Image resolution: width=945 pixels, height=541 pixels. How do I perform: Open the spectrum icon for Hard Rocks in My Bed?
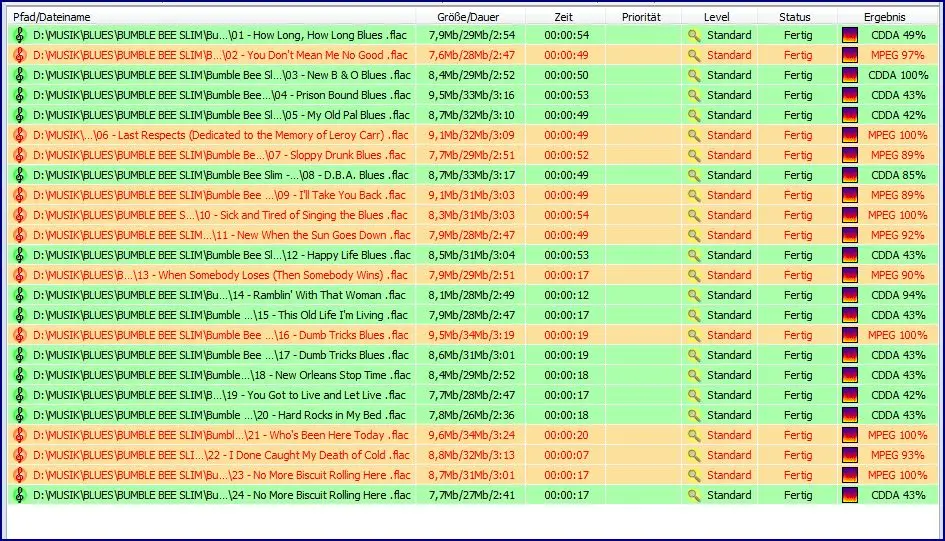[x=850, y=414]
